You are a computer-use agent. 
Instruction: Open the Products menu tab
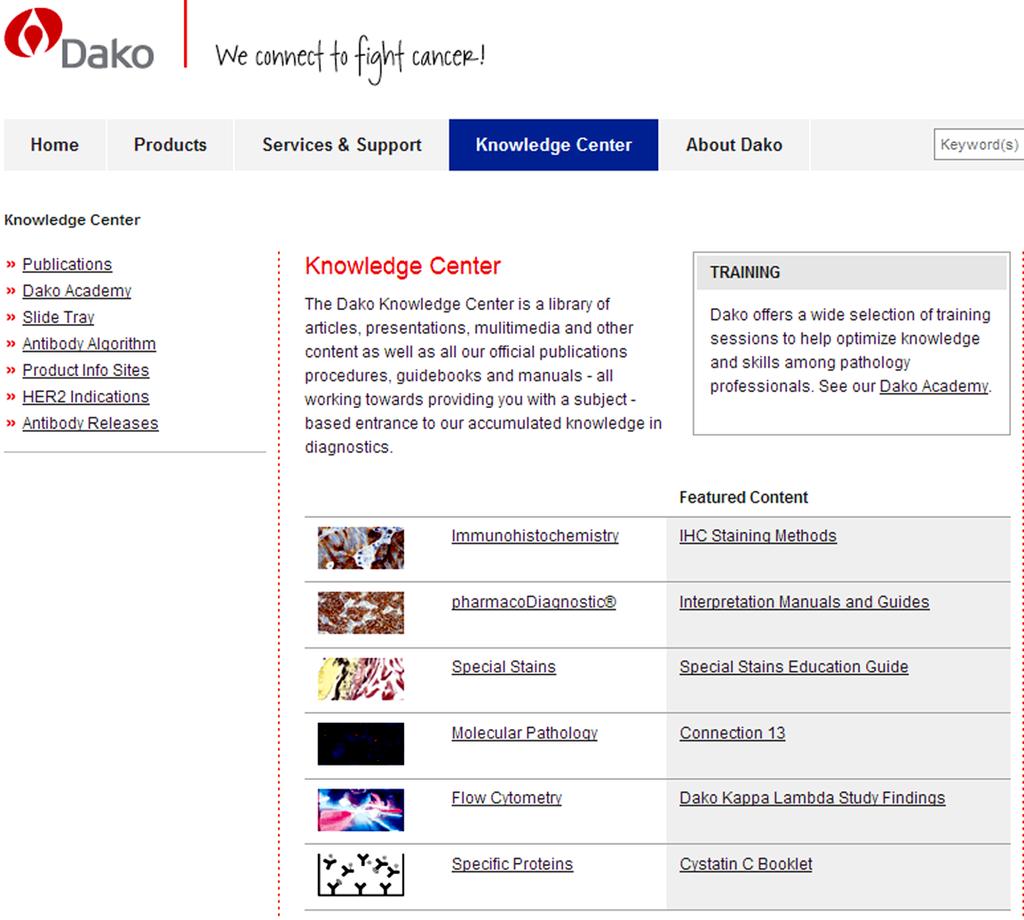click(170, 145)
